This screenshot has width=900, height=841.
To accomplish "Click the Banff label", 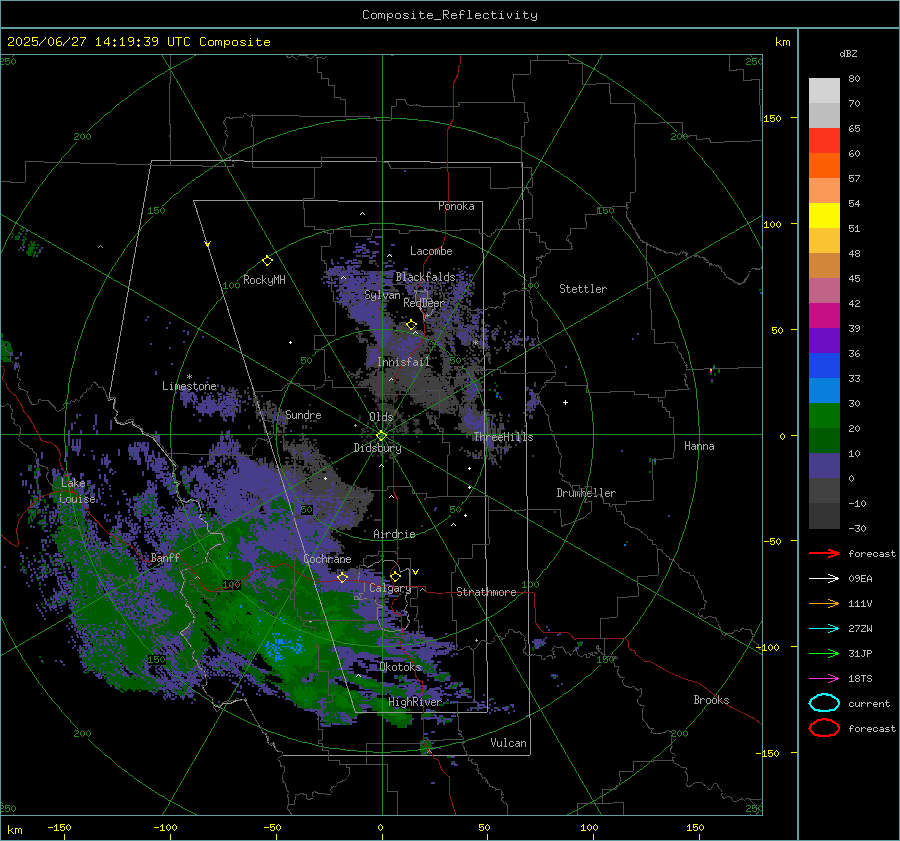I will click(165, 557).
